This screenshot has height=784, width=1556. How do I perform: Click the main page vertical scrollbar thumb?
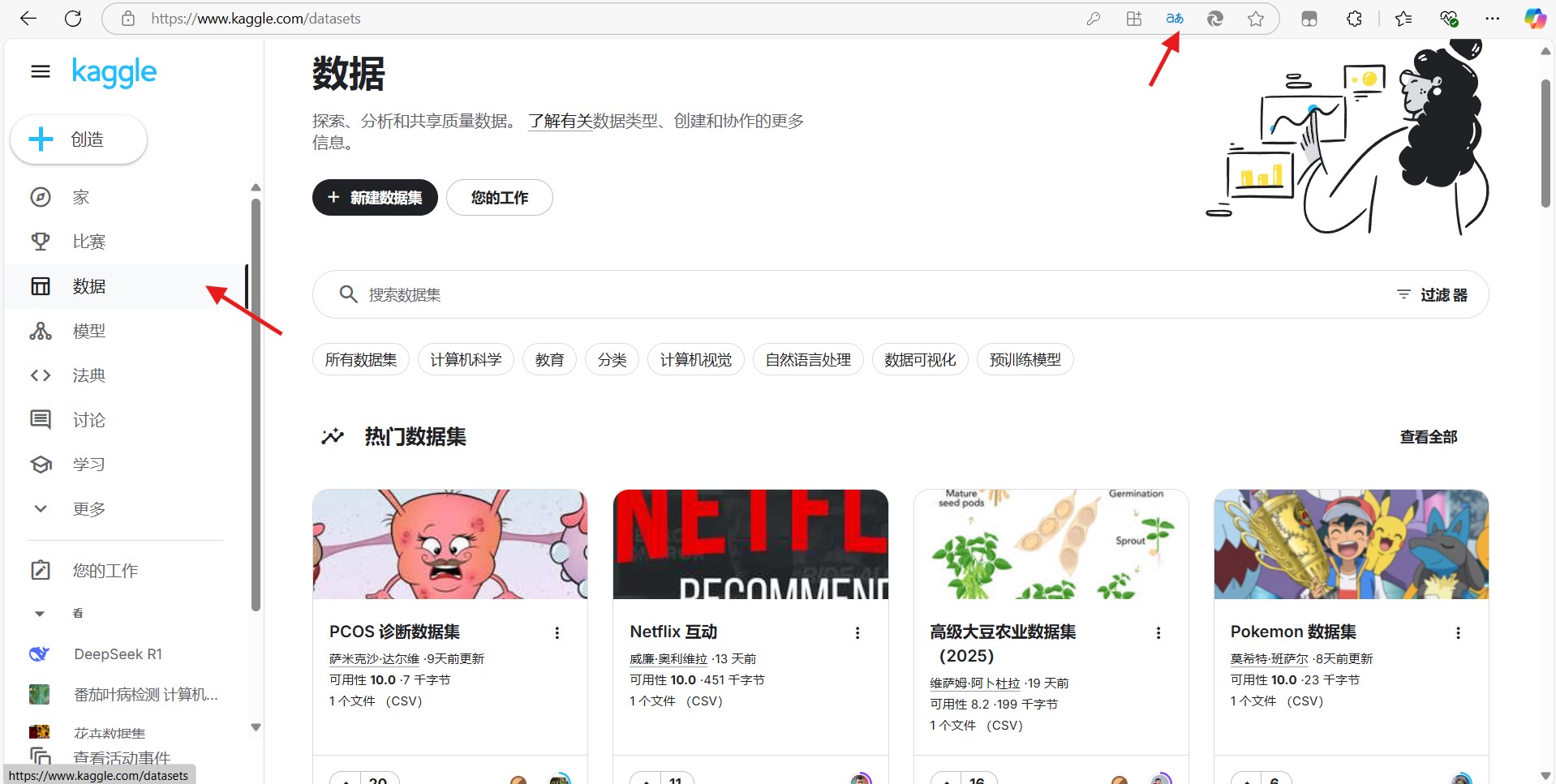pyautogui.click(x=1545, y=144)
